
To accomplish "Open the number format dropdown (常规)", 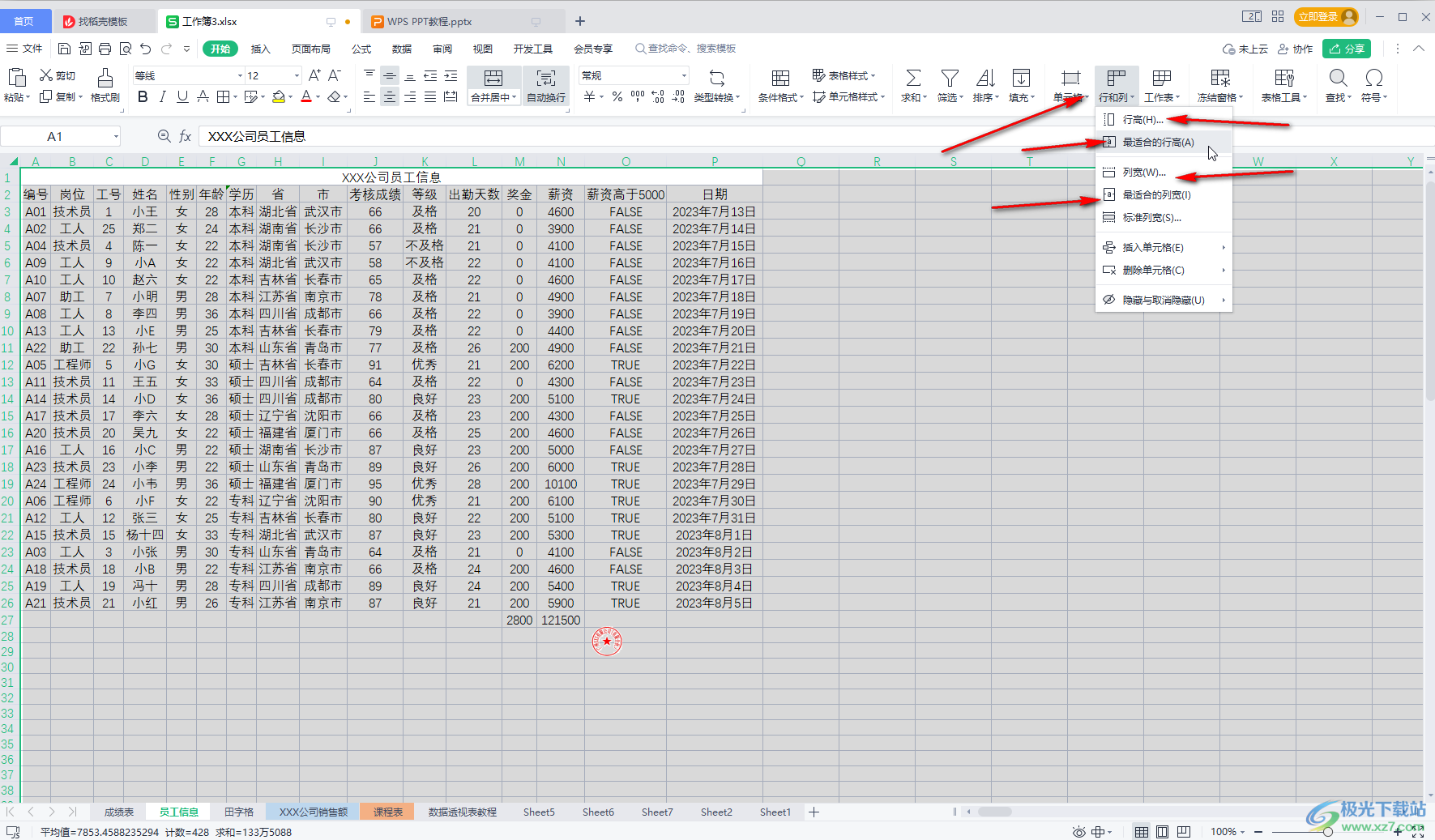I will (x=684, y=75).
